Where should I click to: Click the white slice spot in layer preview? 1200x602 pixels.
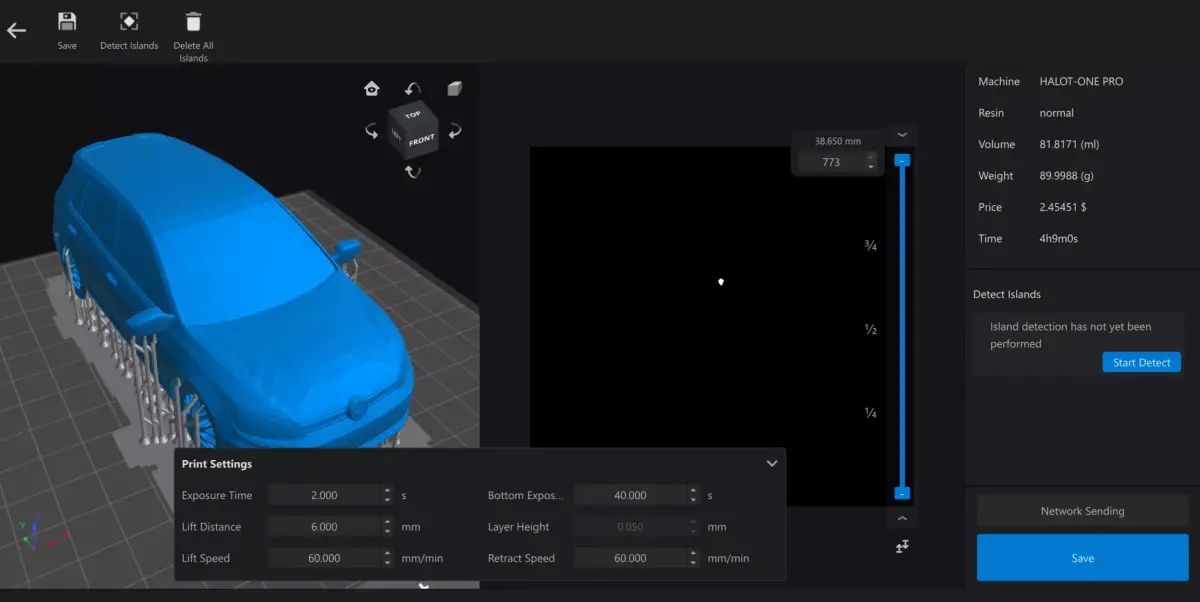721,282
